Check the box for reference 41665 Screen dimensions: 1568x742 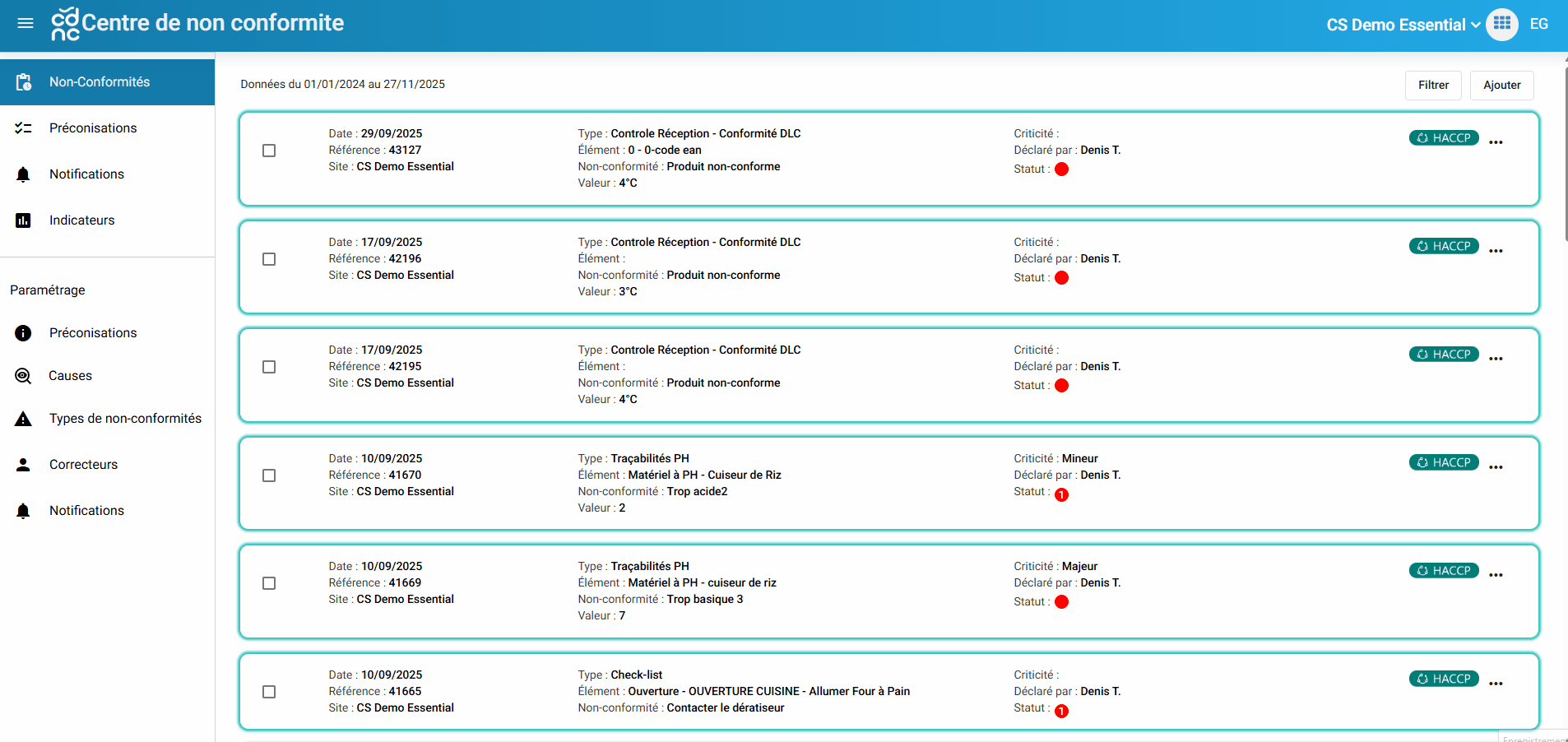[x=269, y=692]
